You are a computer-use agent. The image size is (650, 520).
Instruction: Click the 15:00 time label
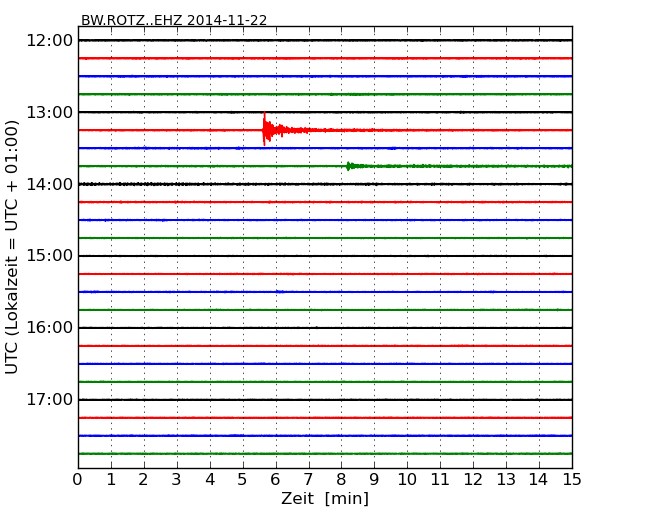tap(50, 256)
